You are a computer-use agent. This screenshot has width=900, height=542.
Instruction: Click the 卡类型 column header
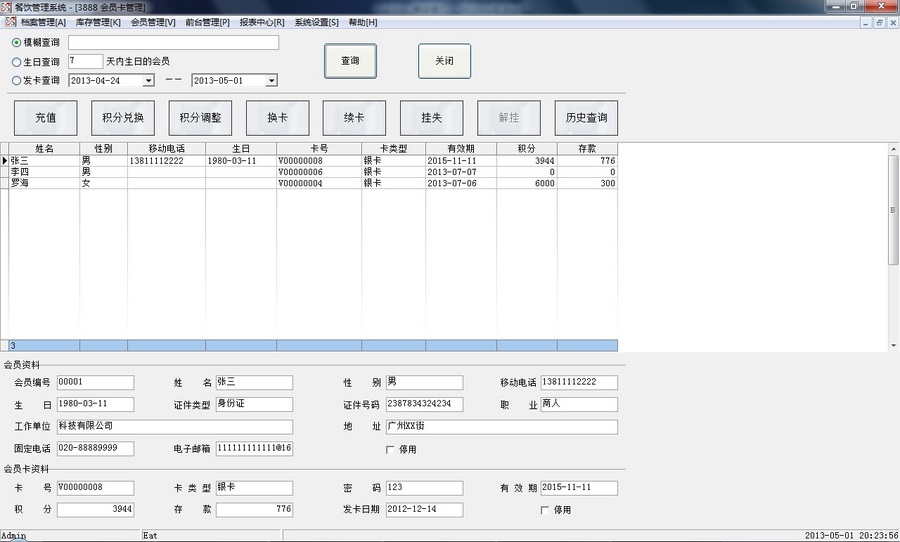[394, 149]
